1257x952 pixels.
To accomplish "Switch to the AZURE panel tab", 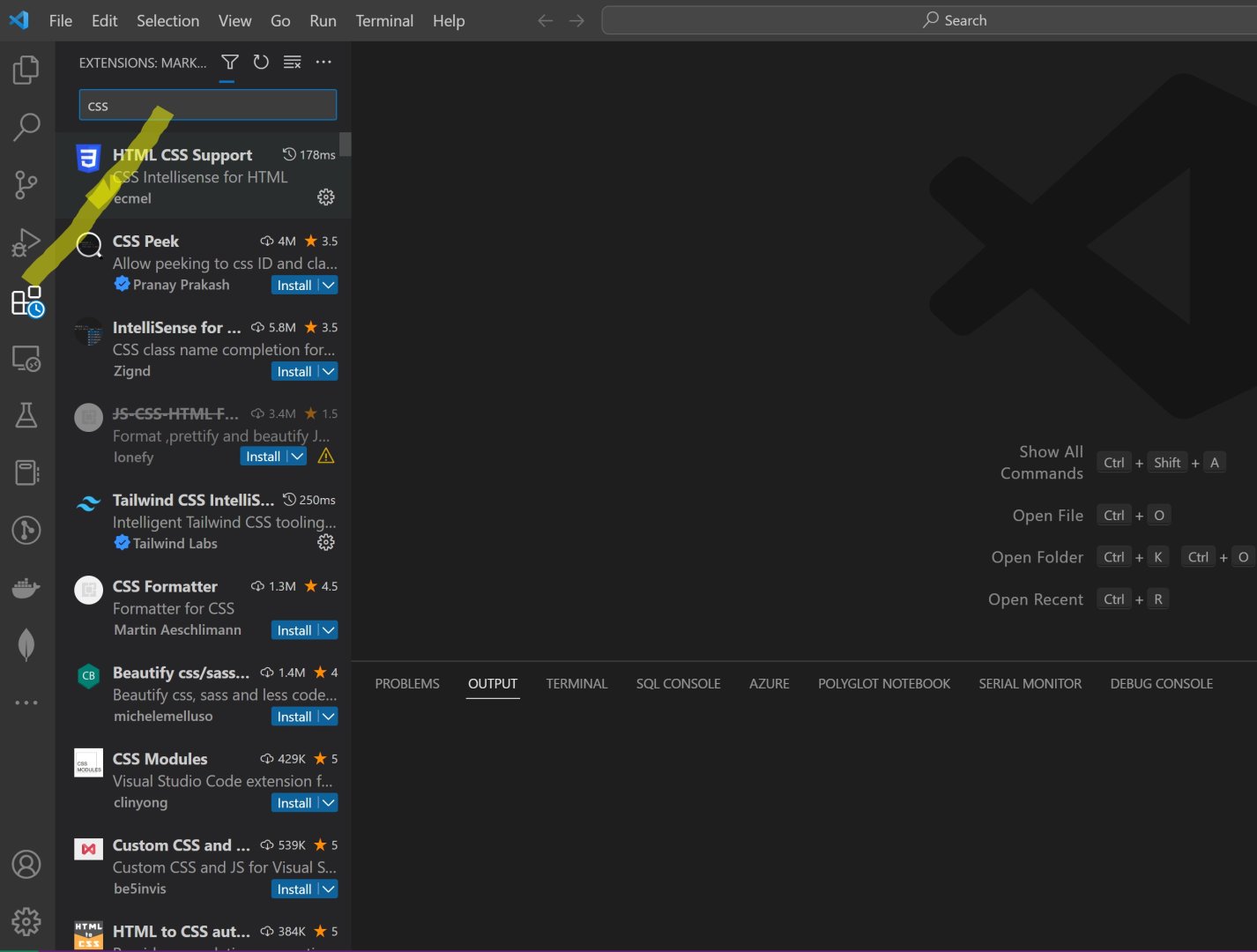I will 770,683.
